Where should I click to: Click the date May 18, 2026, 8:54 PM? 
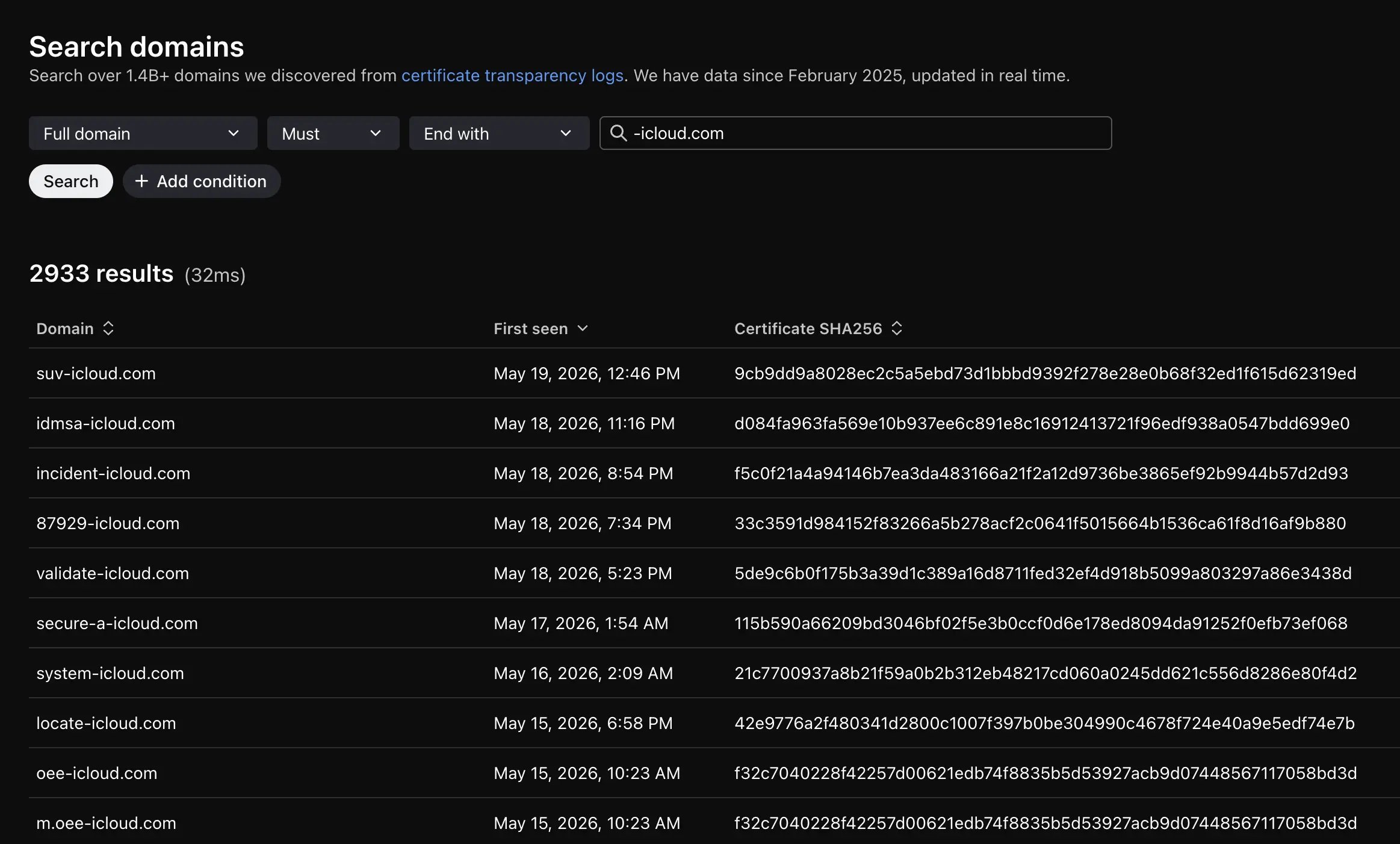(x=583, y=473)
